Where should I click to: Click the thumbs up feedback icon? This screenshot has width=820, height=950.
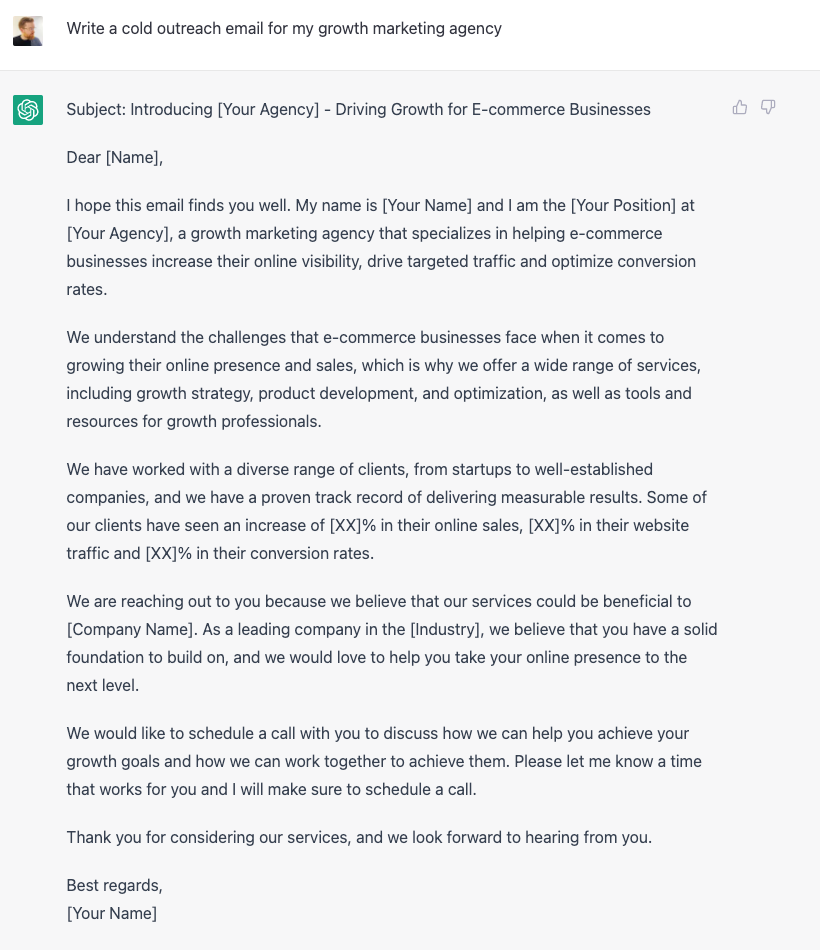click(x=740, y=107)
